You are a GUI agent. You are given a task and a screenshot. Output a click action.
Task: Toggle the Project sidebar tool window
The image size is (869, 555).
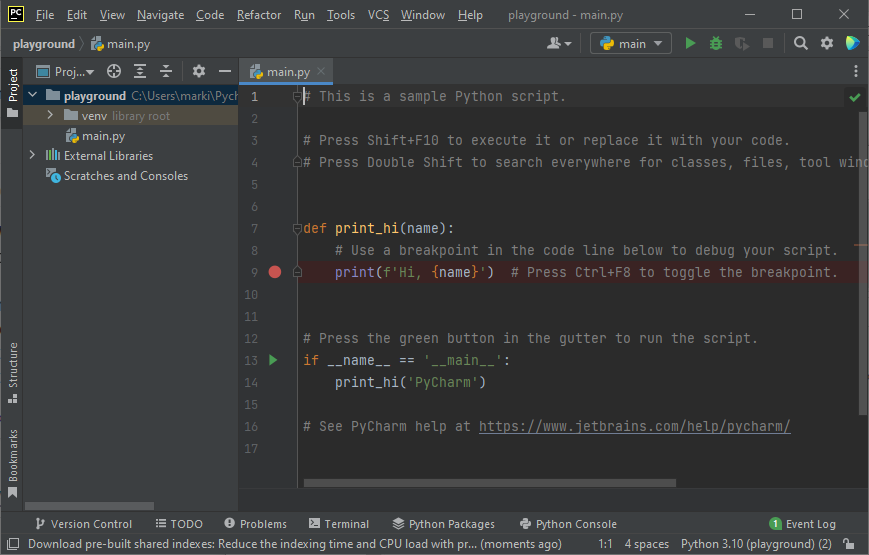tap(12, 92)
